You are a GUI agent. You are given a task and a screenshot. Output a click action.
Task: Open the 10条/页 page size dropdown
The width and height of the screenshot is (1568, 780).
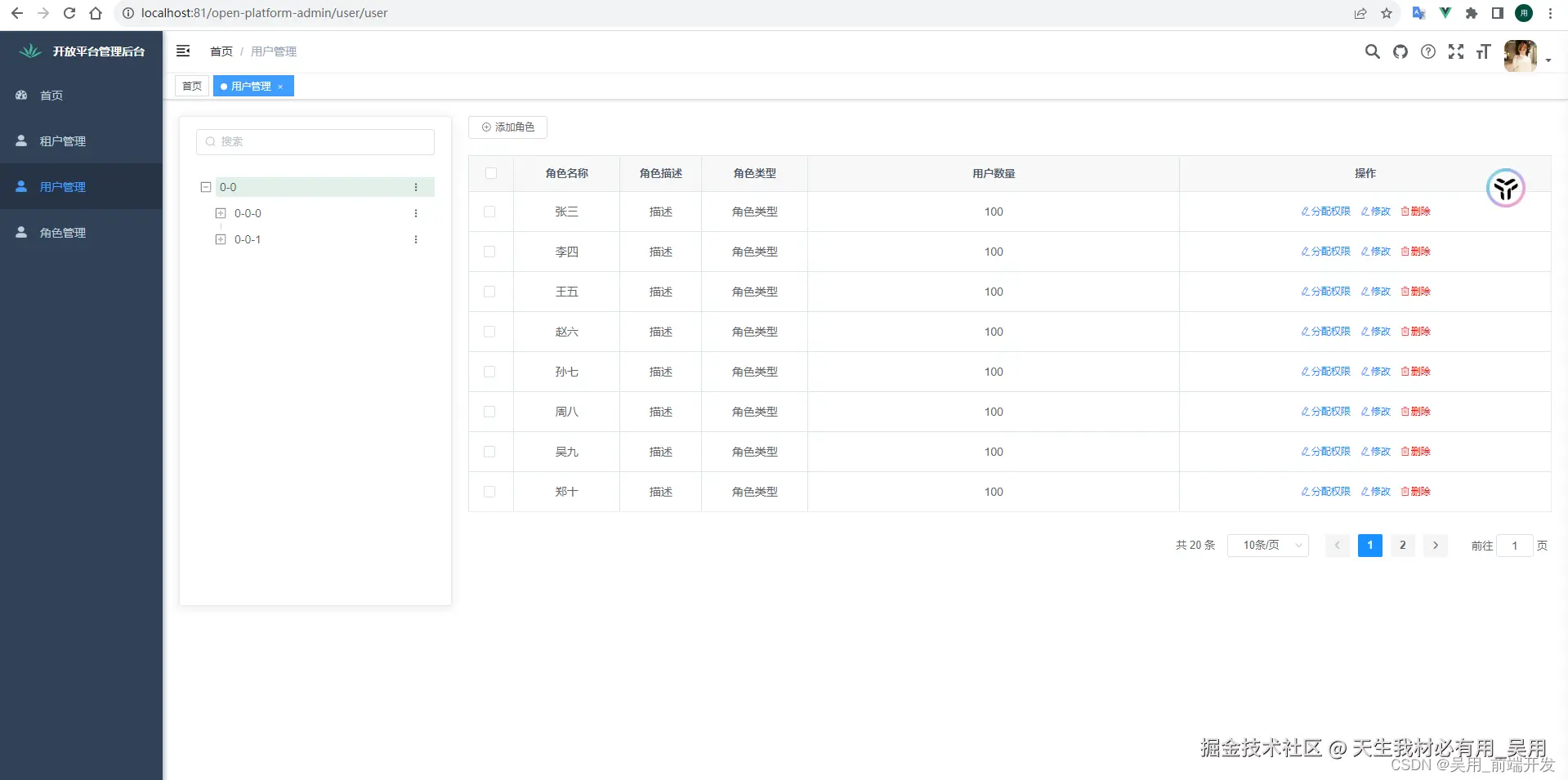coord(1267,545)
